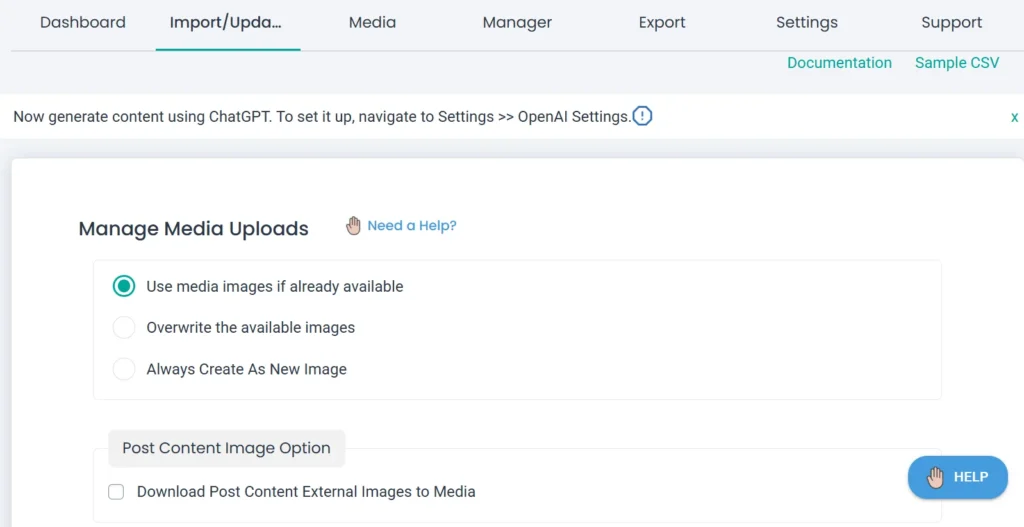The image size is (1024, 527).
Task: Dismiss the ChatGPT notification banner
Action: point(1014,117)
